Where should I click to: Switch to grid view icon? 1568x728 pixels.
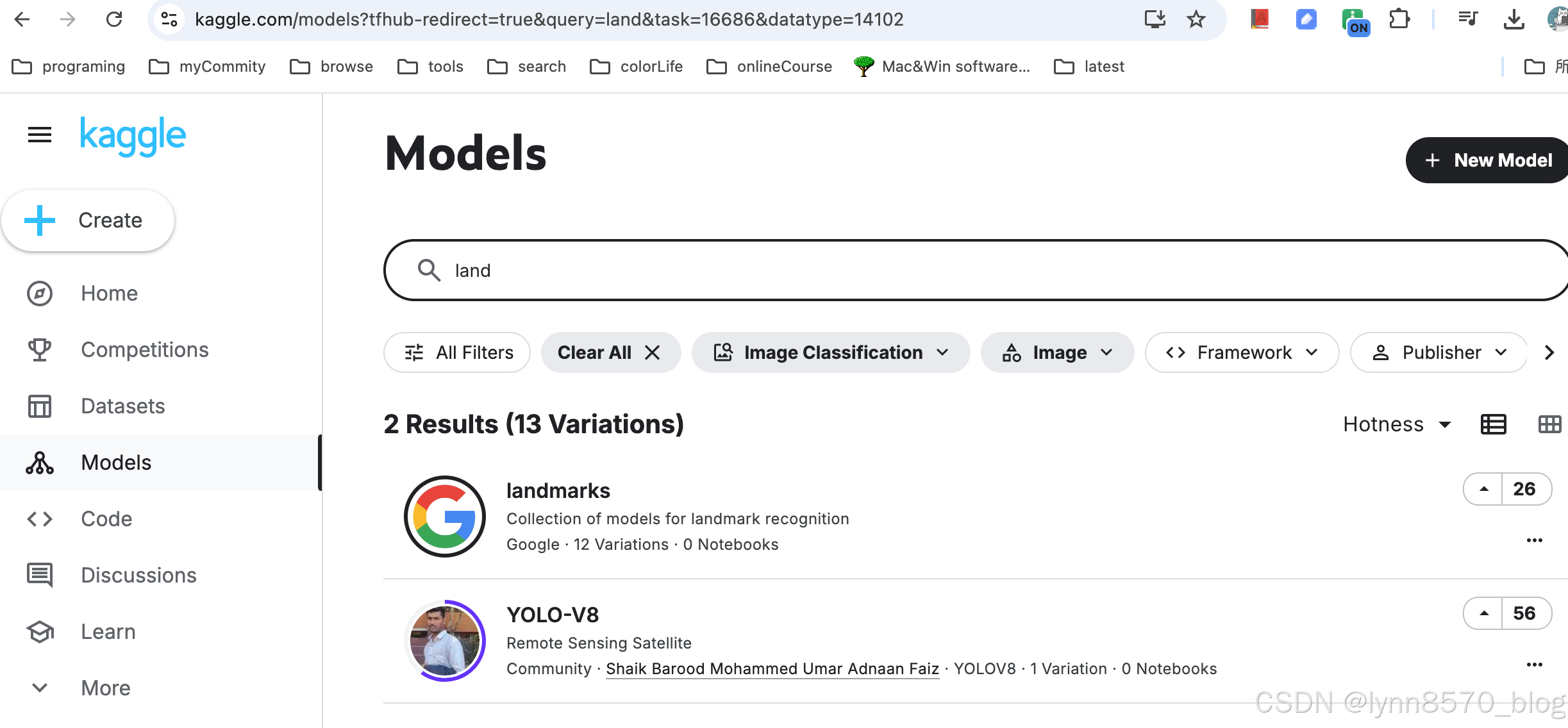click(x=1550, y=424)
